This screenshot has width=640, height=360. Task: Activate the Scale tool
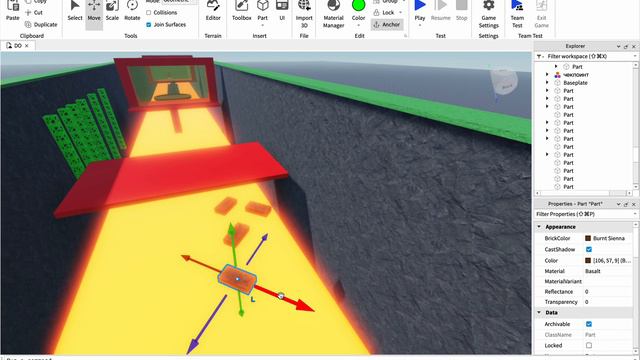112,11
